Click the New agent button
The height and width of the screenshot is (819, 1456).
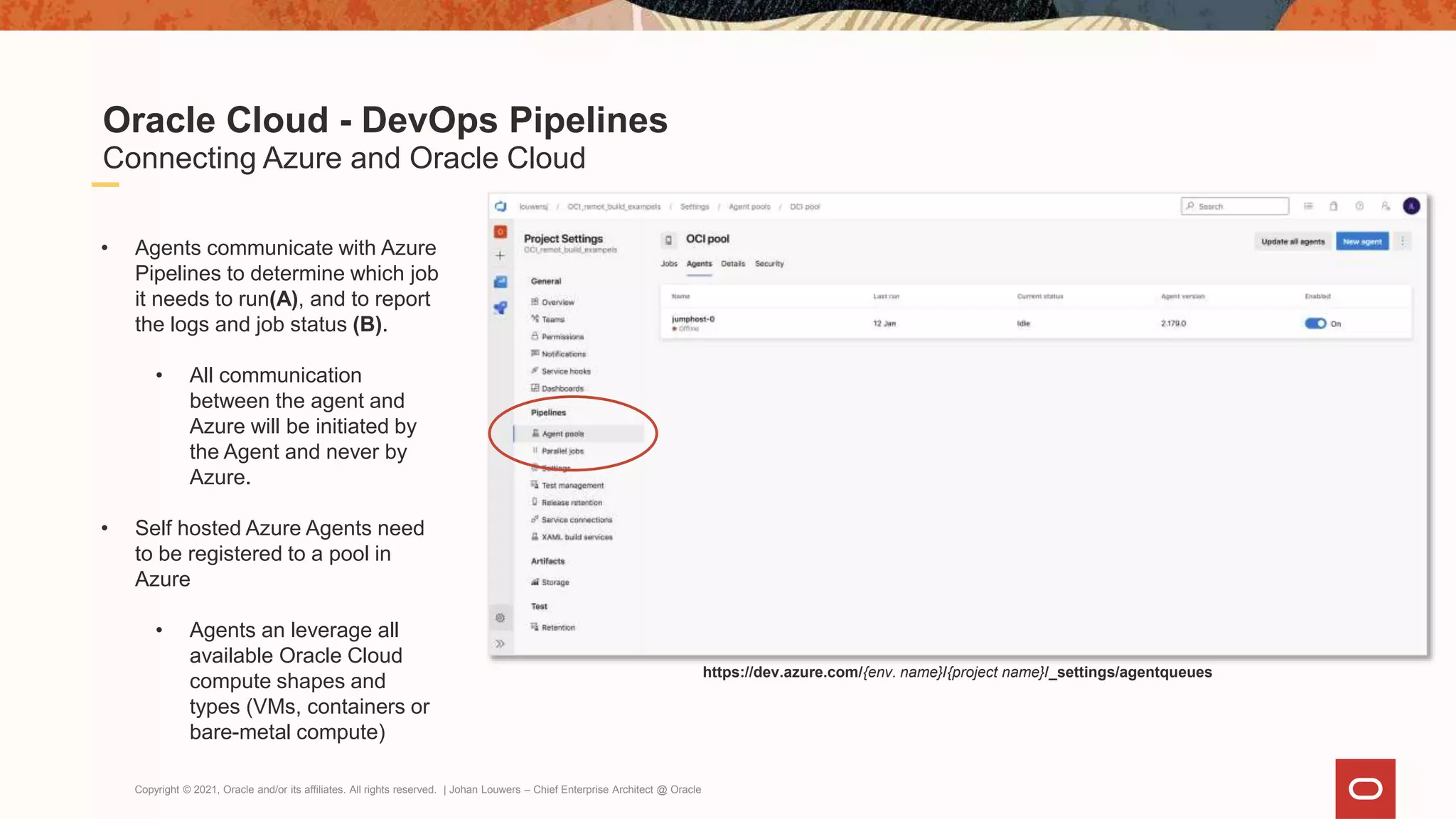pyautogui.click(x=1362, y=242)
